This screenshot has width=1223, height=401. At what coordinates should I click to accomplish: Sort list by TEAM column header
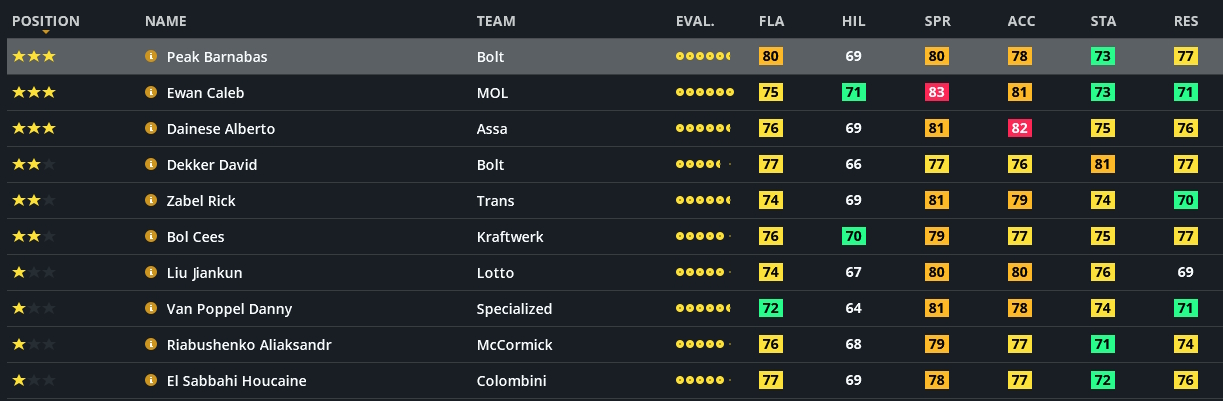point(496,21)
